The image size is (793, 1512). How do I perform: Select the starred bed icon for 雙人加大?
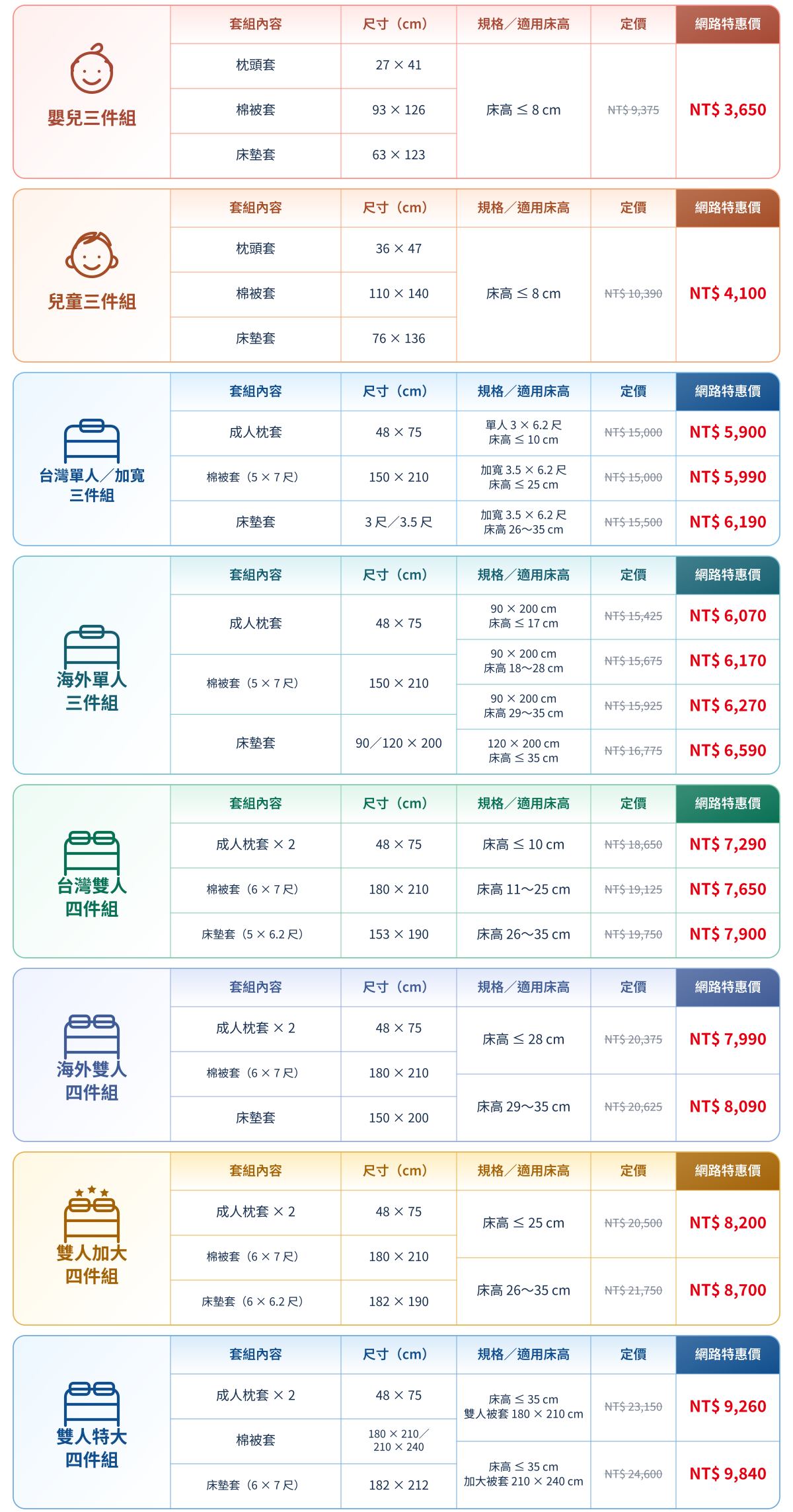point(92,1214)
